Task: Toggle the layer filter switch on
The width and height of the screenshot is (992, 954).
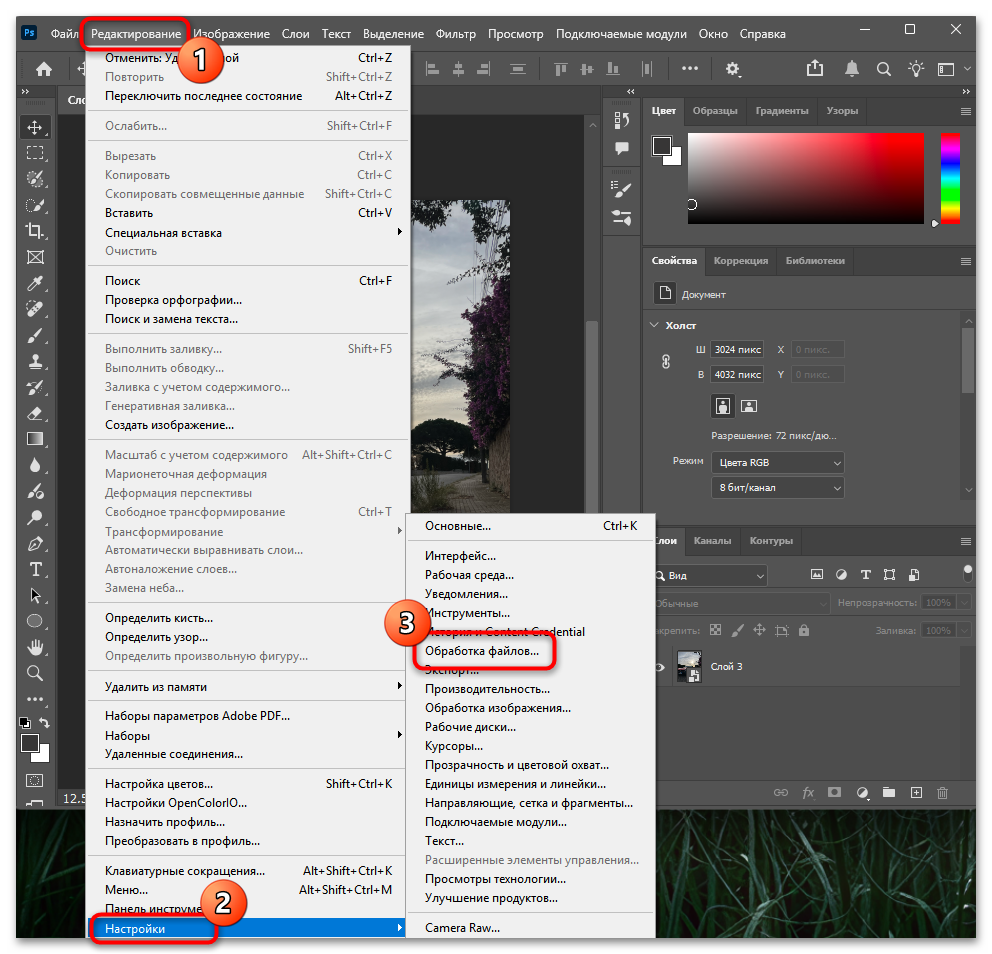Action: click(x=967, y=574)
